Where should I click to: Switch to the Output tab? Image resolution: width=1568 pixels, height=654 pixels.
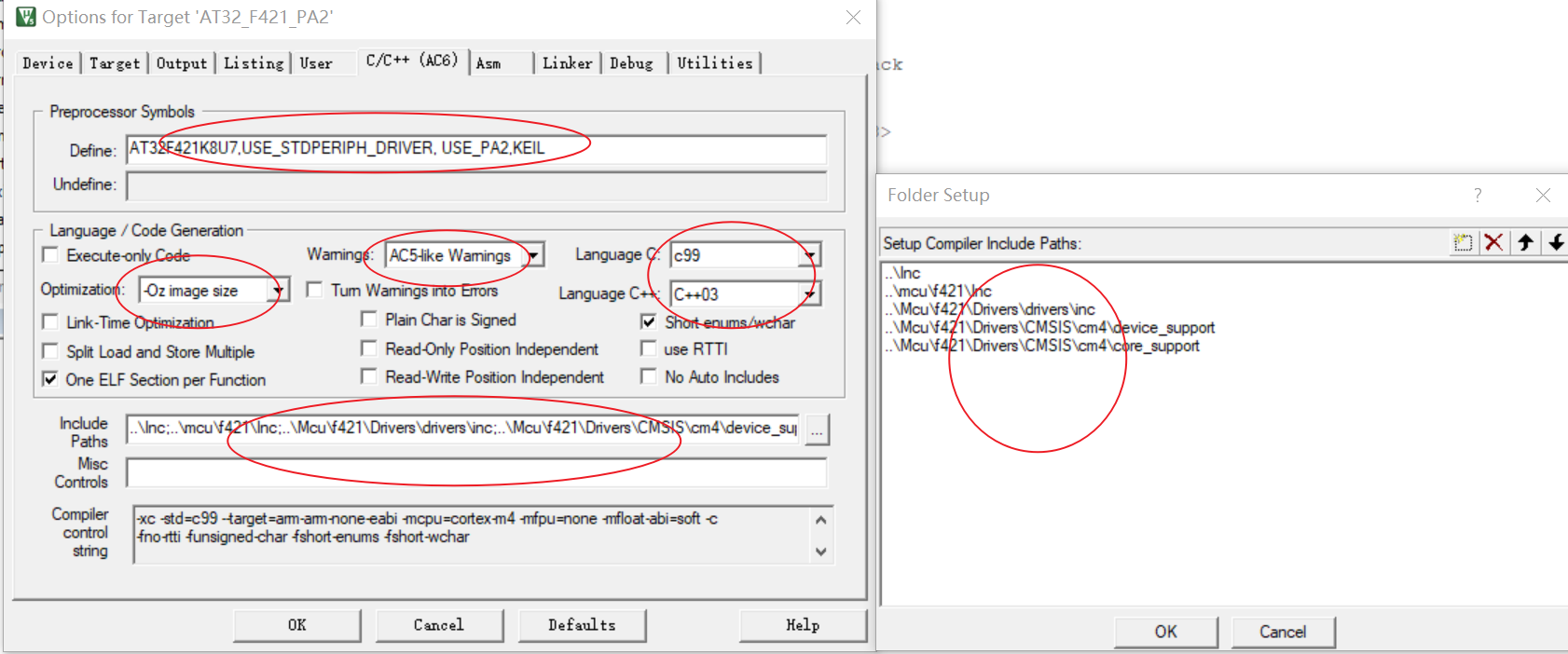(x=182, y=63)
